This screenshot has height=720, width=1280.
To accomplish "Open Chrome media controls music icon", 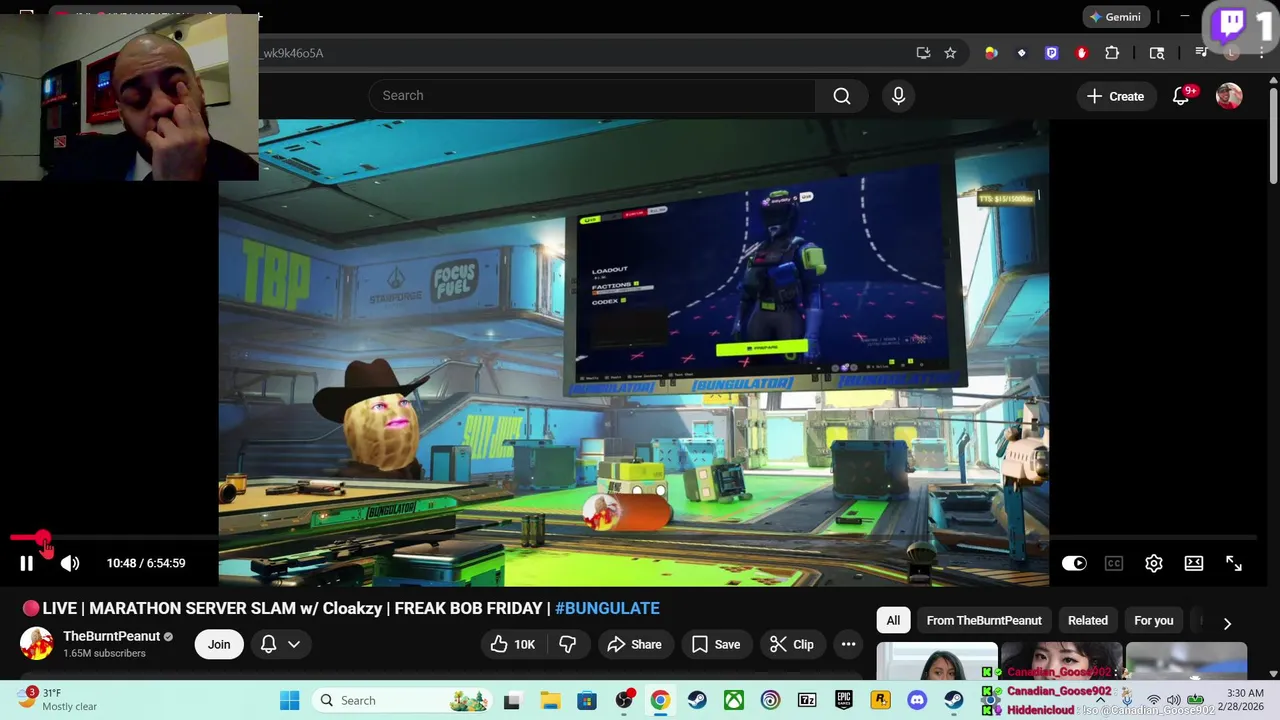I will (x=1201, y=53).
